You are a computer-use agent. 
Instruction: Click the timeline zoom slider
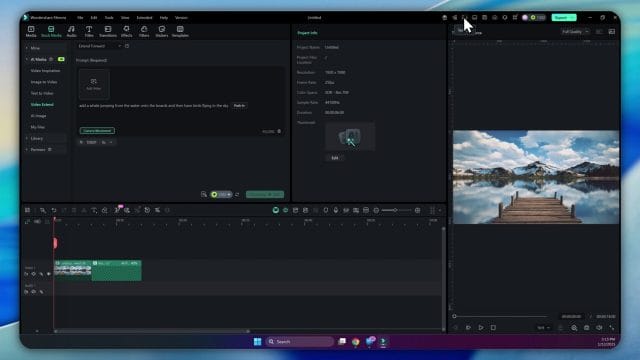[396, 210]
